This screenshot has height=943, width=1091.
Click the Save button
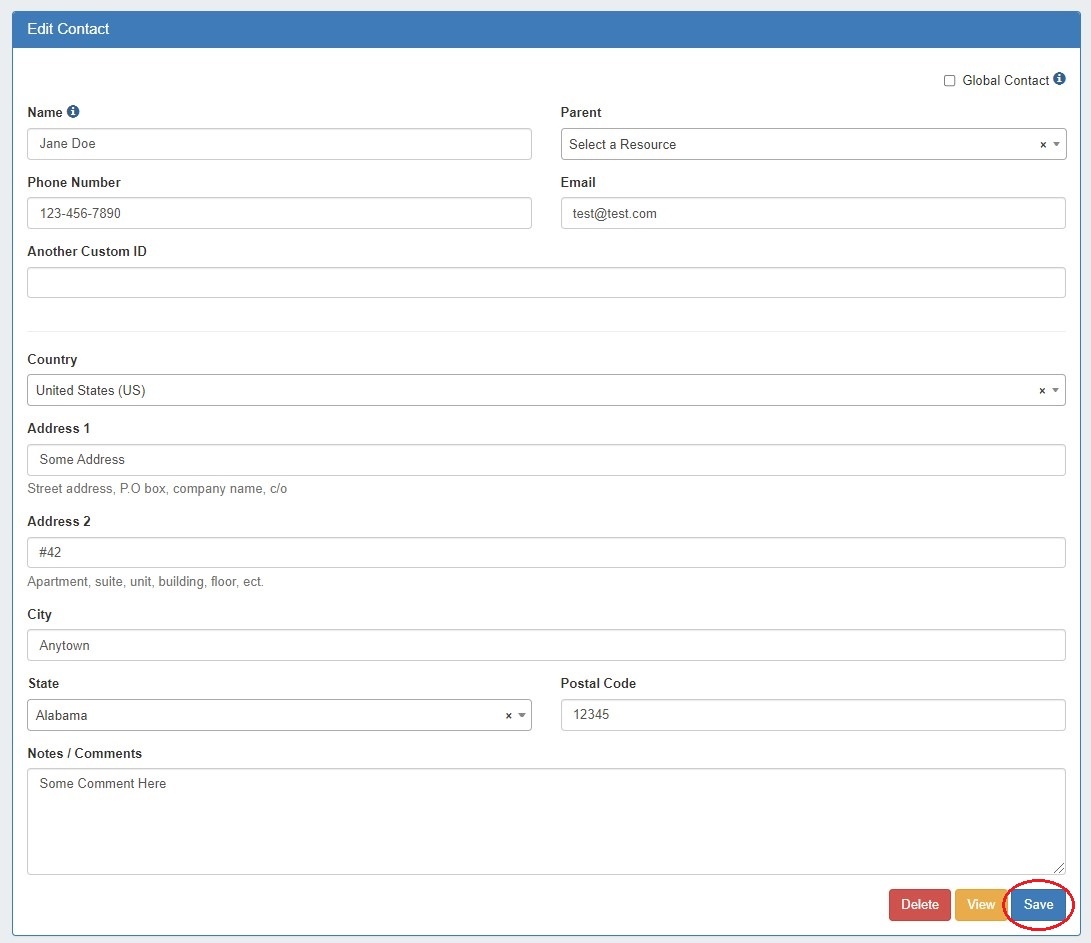point(1038,904)
